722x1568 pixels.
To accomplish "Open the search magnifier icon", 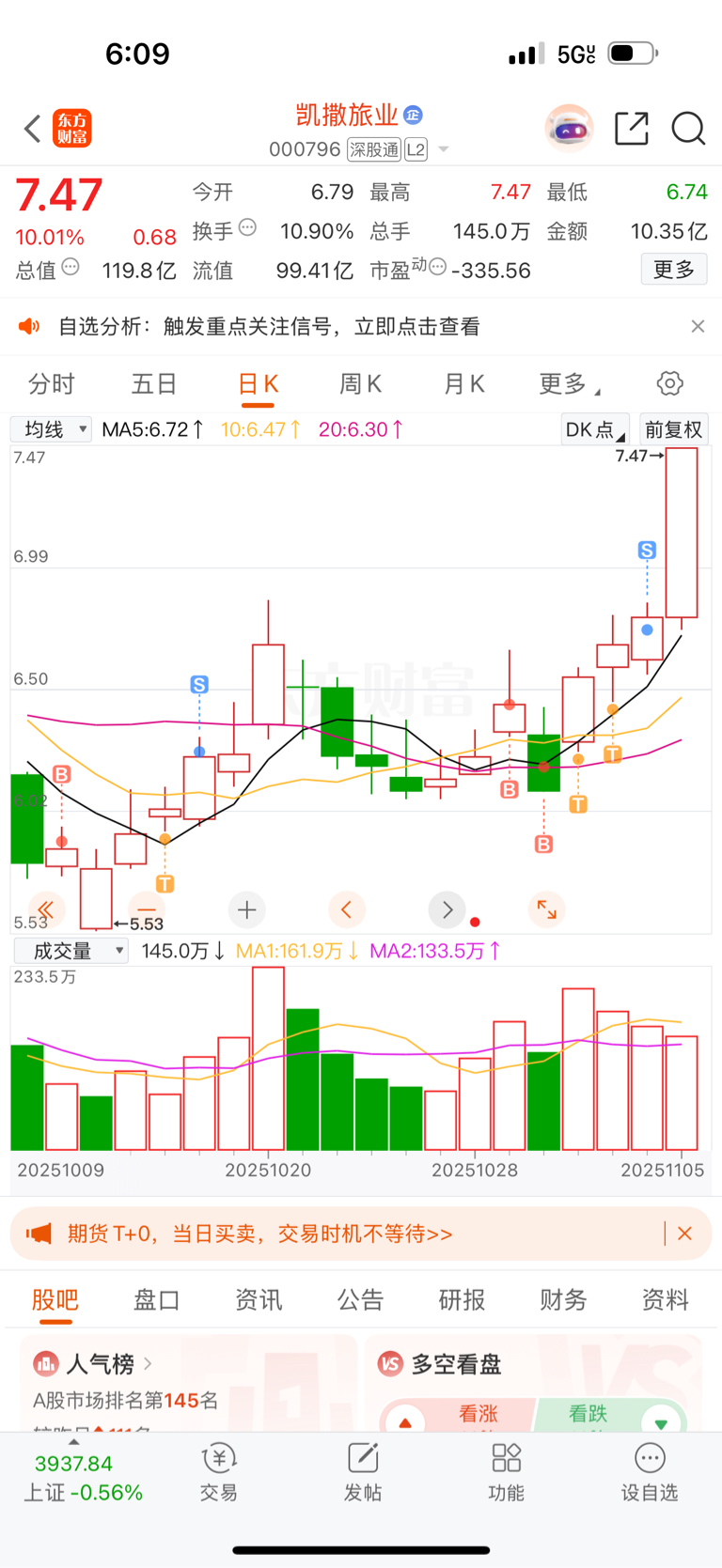I will coord(688,129).
